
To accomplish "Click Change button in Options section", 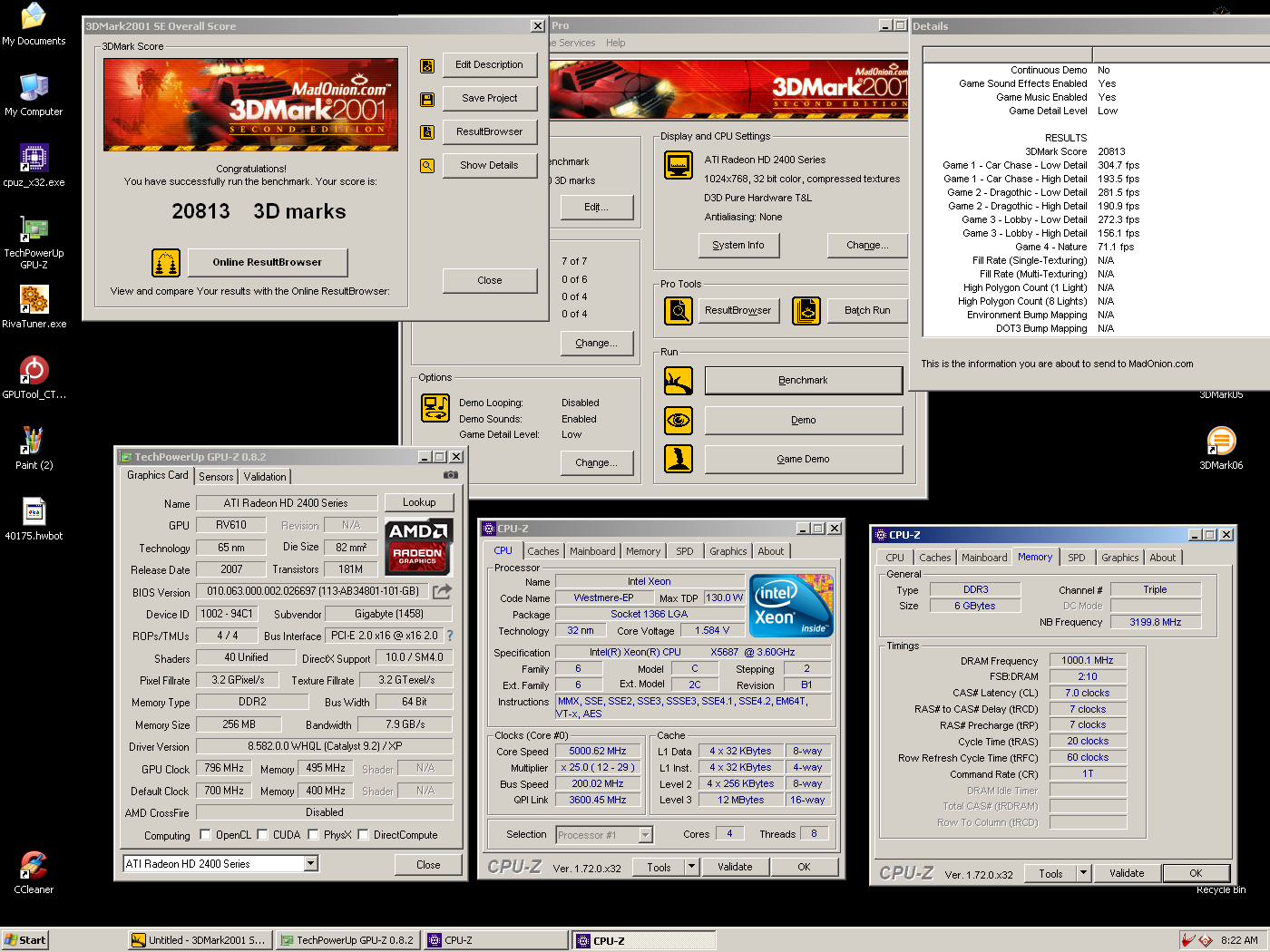I will click(596, 463).
